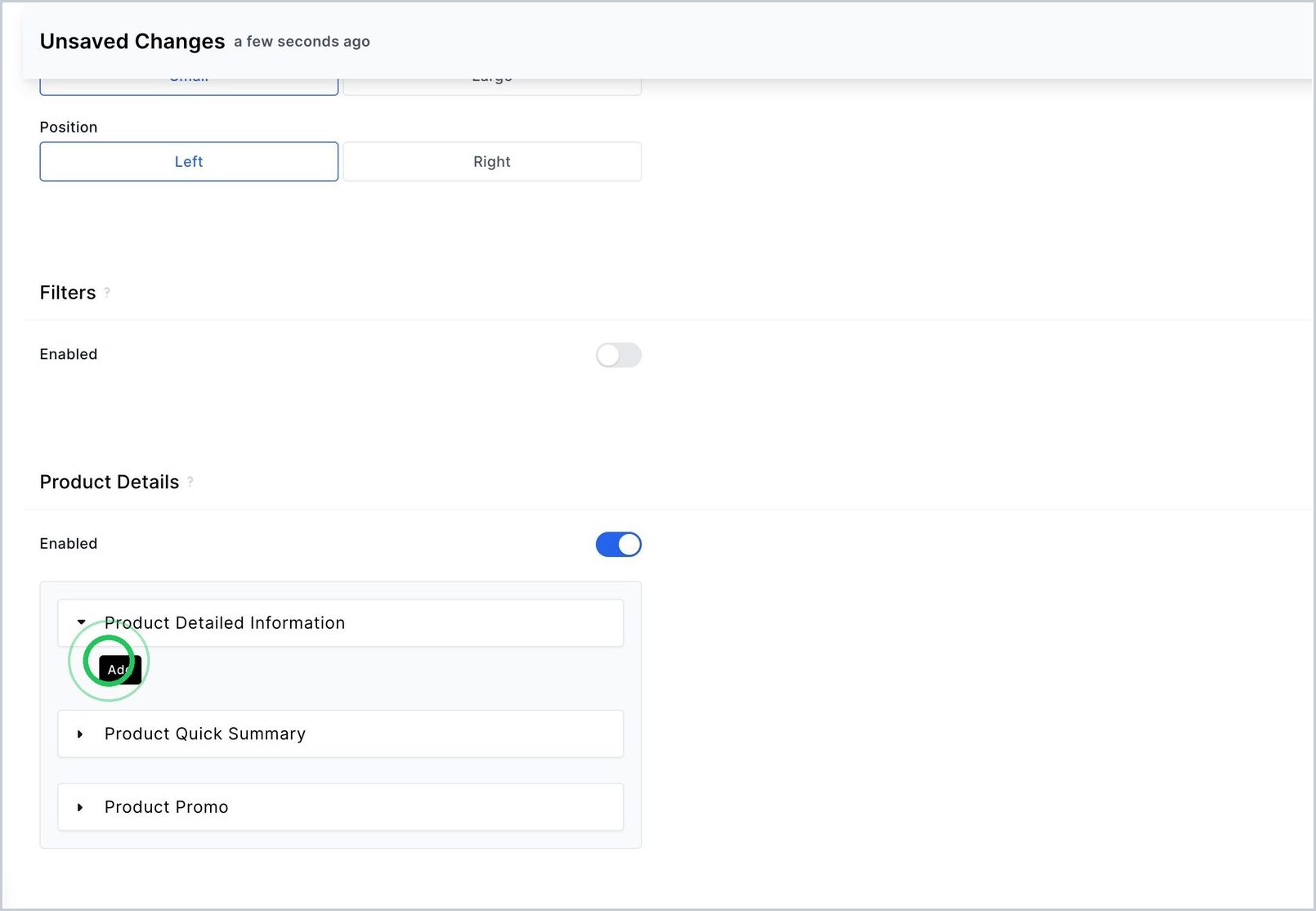Click the Unsaved Changes header text
1316x911 pixels.
132,41
